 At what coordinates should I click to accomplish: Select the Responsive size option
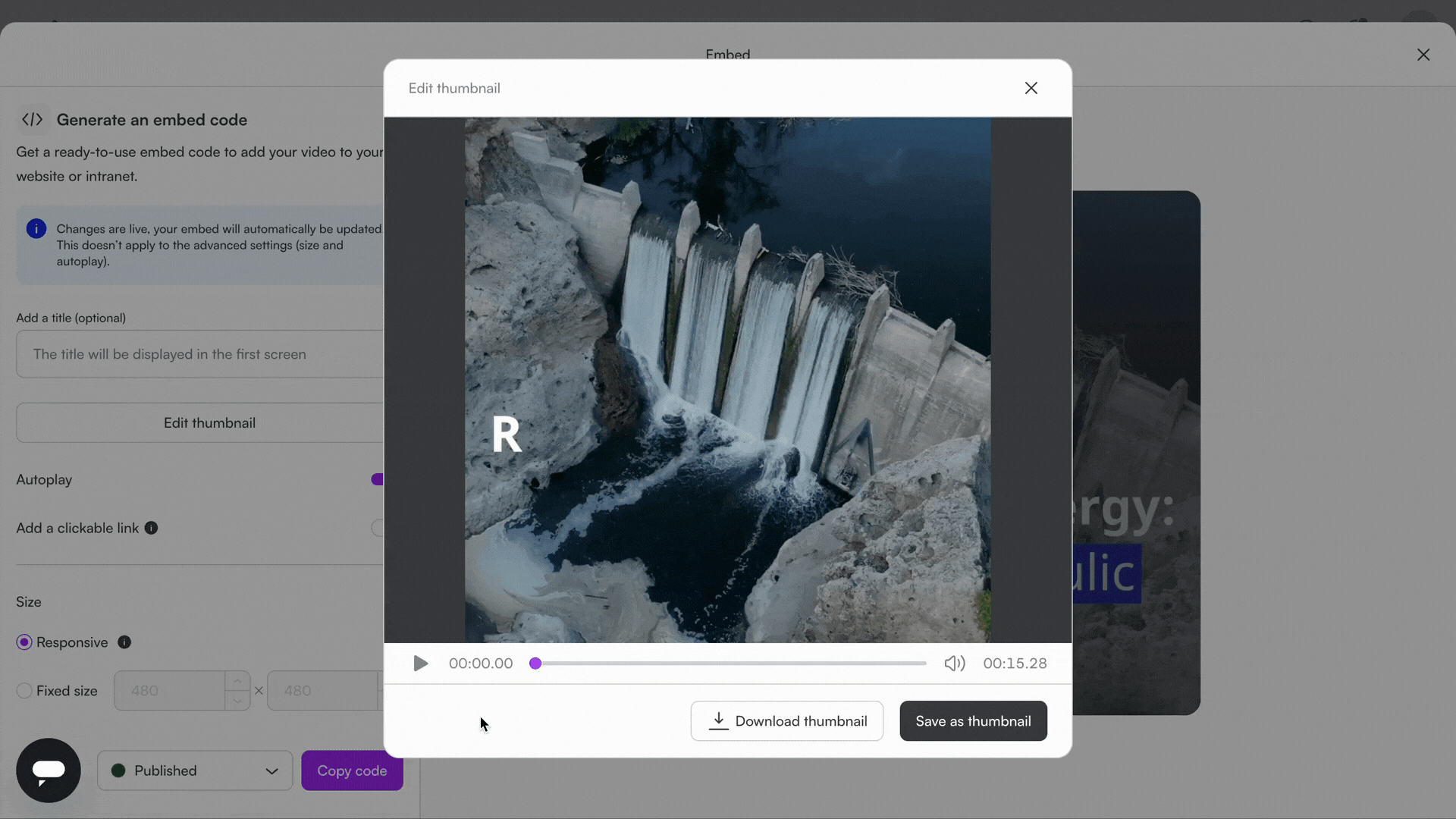pyautogui.click(x=24, y=642)
